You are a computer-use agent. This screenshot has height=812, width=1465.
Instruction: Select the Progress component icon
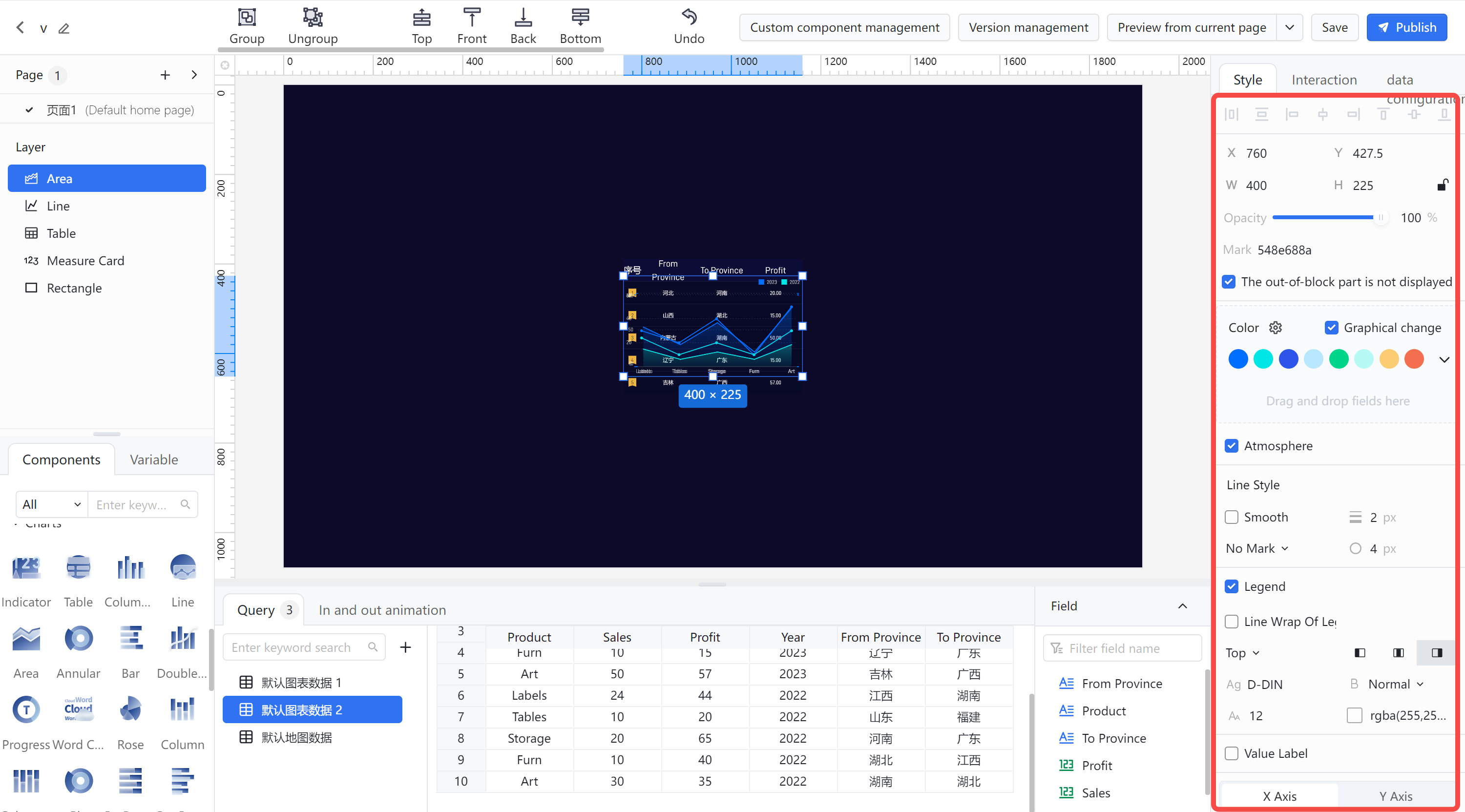pyautogui.click(x=26, y=709)
